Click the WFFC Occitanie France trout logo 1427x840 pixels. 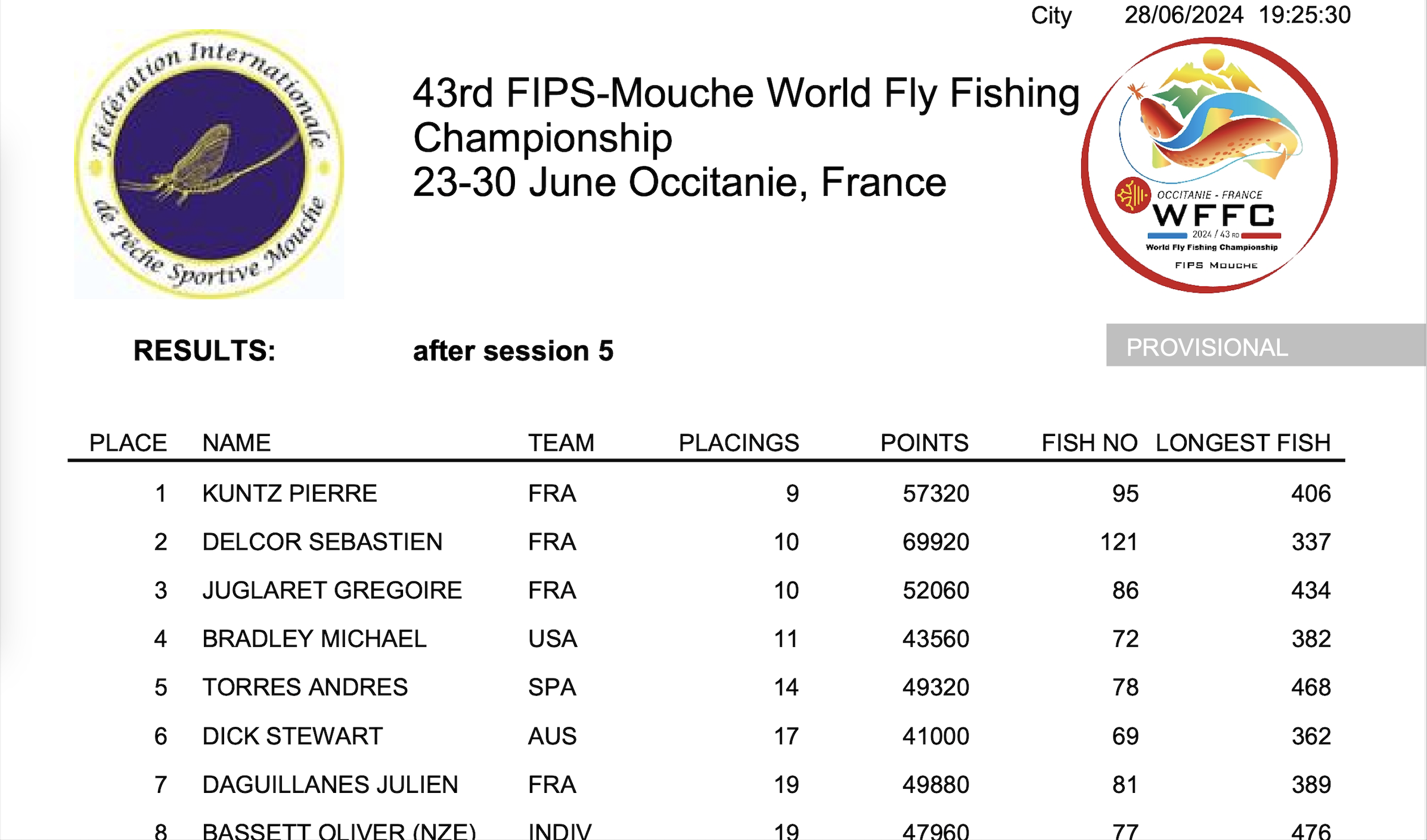coord(1209,165)
